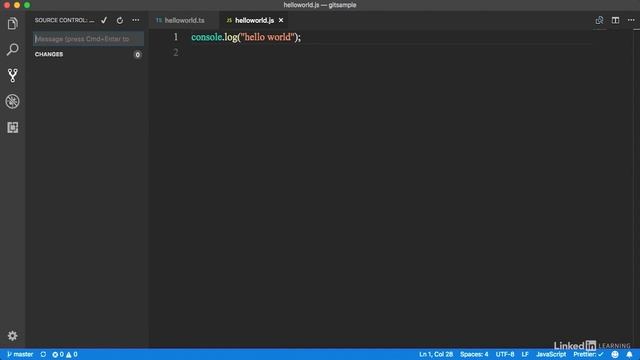Open editor more actions menu
Image resolution: width=640 pixels, height=360 pixels.
click(x=631, y=20)
